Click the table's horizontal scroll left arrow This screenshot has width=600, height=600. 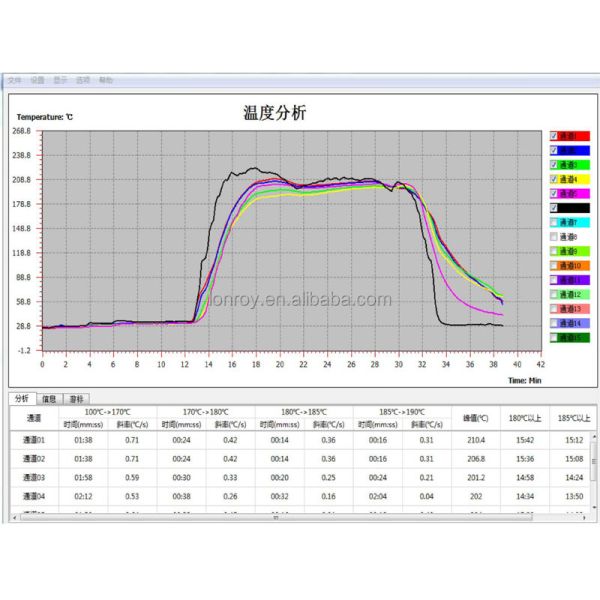pos(15,518)
